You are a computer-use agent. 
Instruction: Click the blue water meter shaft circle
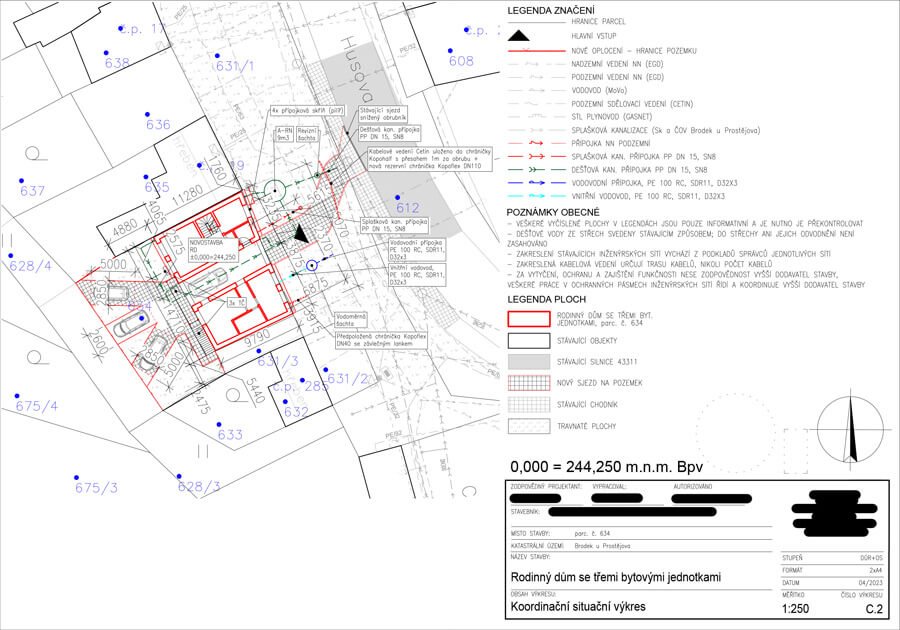click(x=313, y=266)
